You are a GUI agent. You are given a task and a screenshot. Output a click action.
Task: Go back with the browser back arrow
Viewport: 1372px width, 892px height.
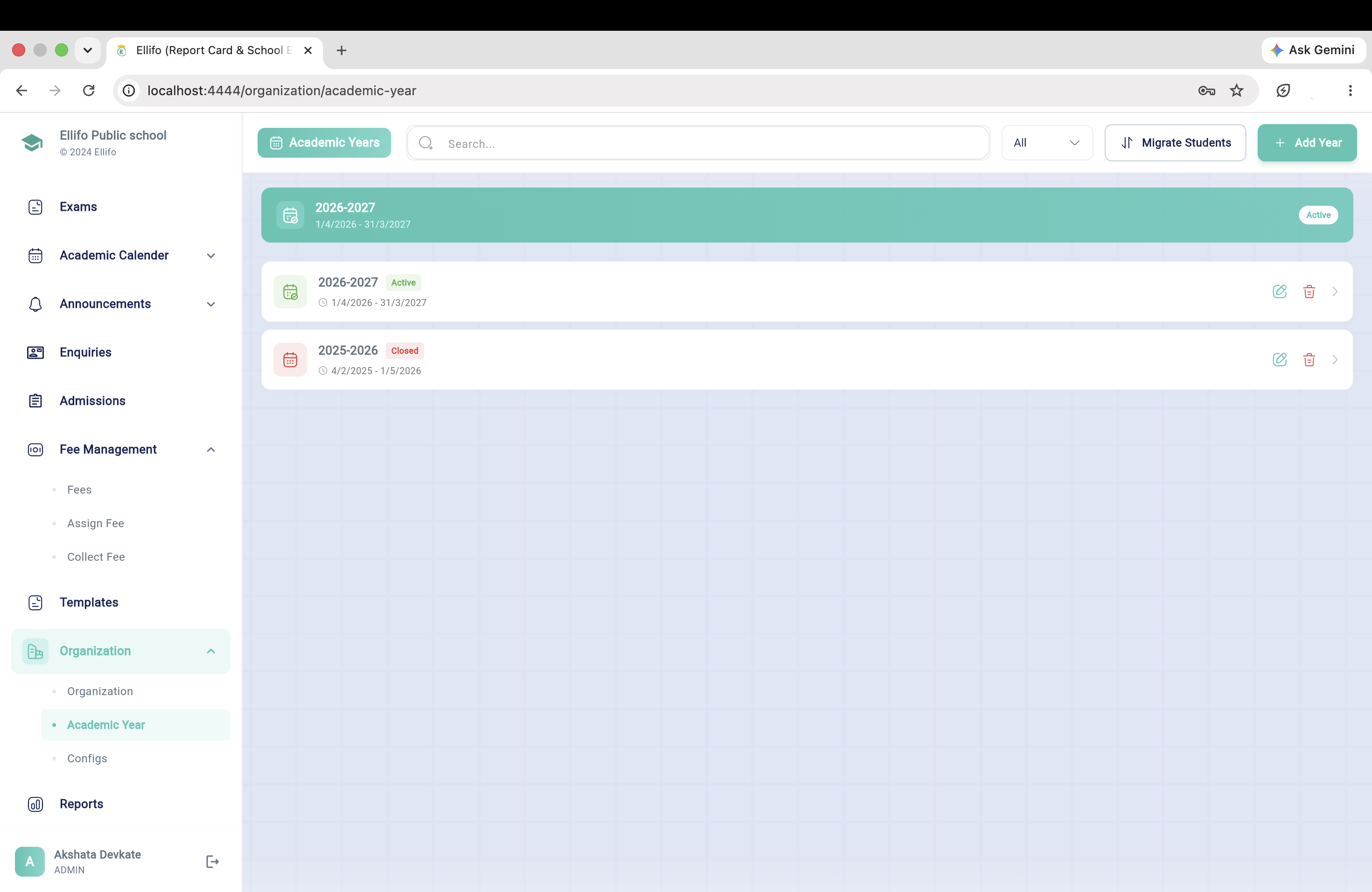coord(21,91)
